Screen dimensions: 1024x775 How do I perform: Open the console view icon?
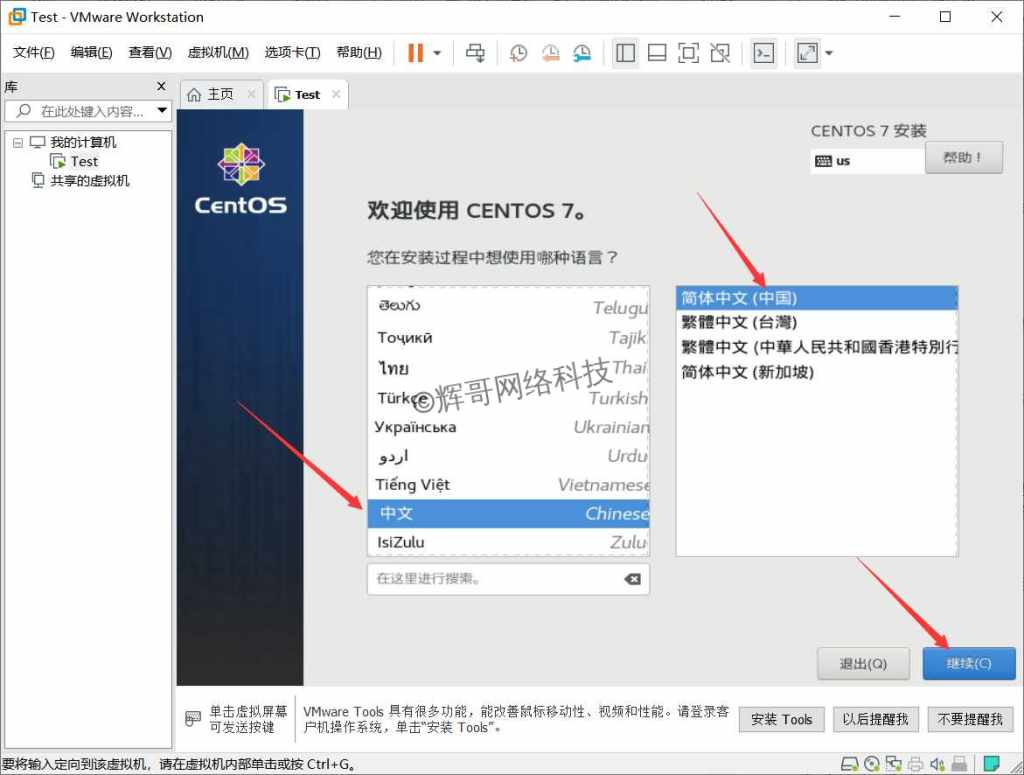(x=763, y=53)
